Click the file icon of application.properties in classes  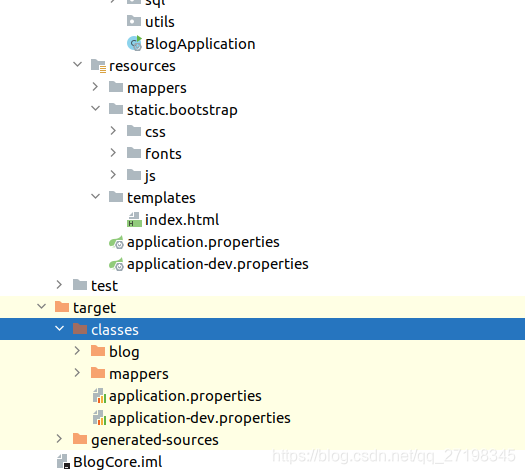click(x=99, y=396)
